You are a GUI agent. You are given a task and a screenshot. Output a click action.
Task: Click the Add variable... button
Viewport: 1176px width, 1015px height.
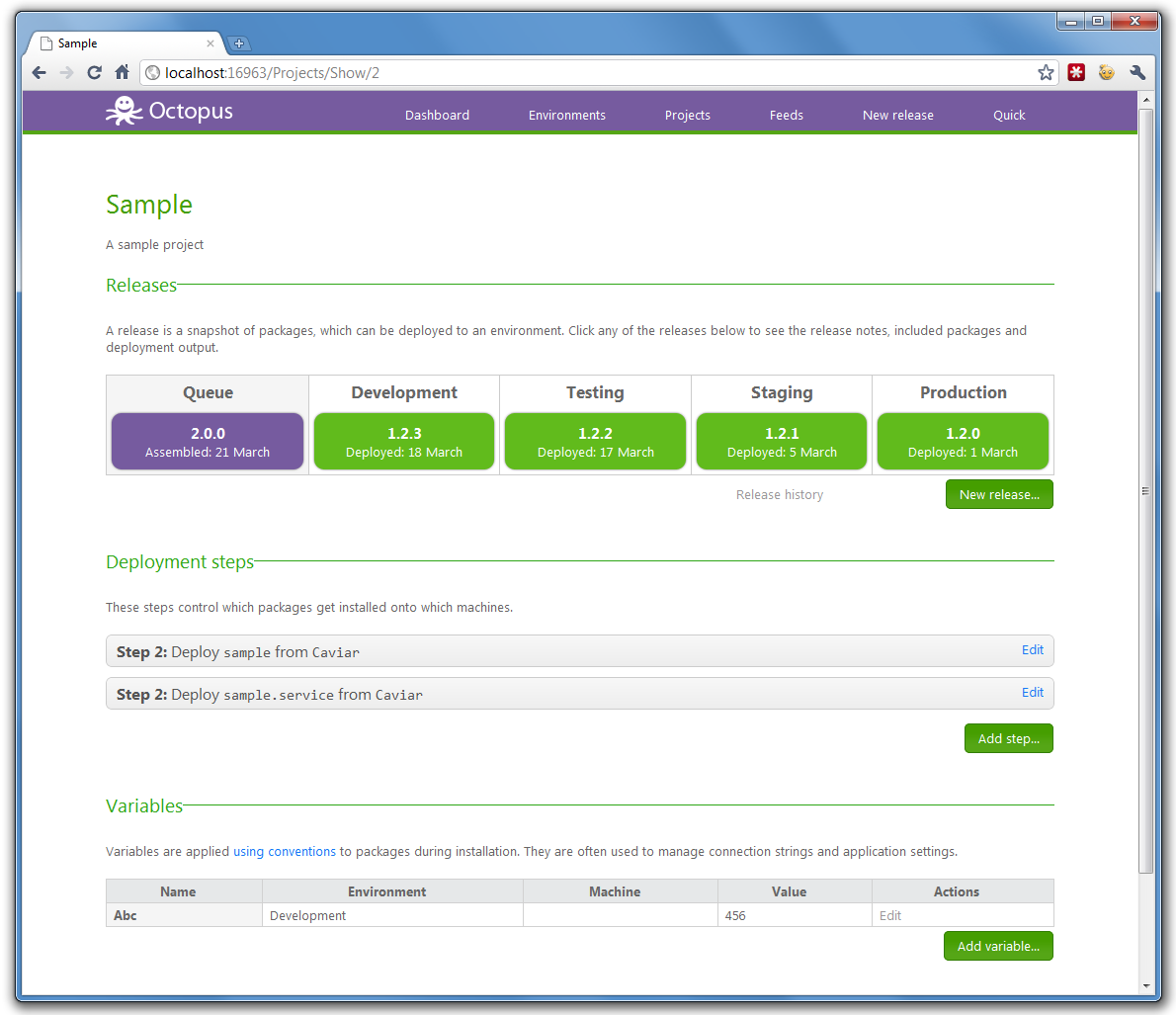point(998,946)
